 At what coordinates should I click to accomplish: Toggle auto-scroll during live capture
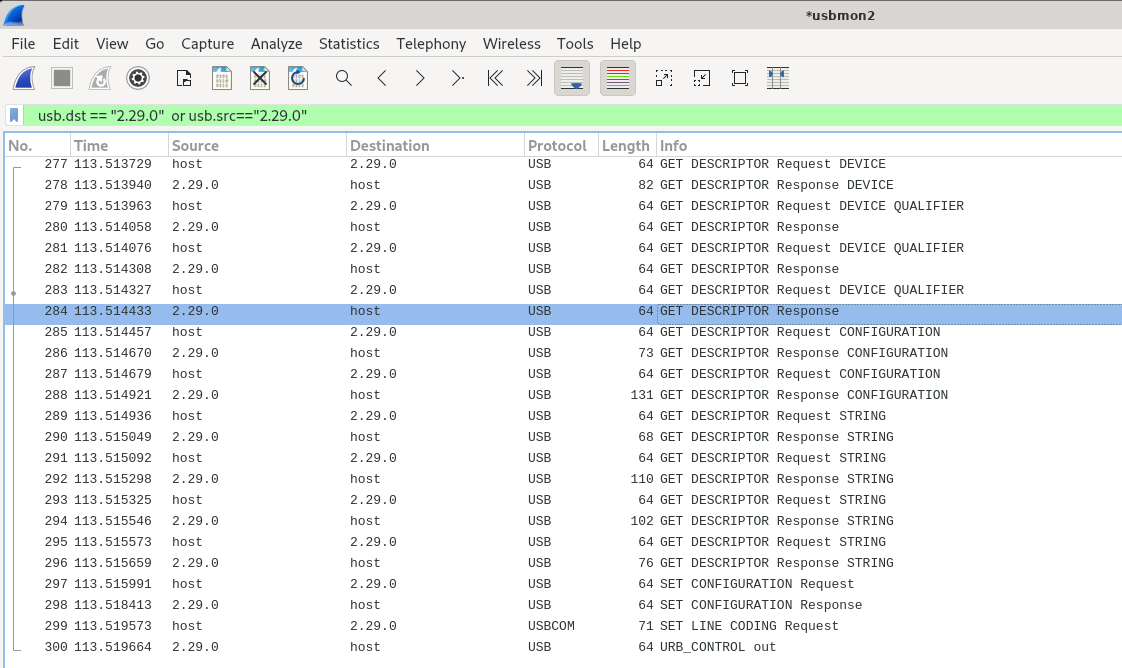(572, 78)
